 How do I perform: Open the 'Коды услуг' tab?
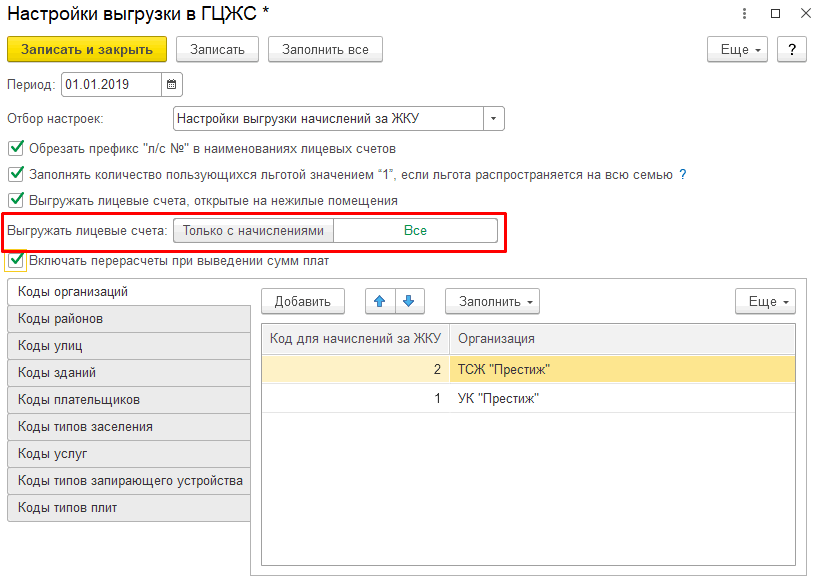128,453
